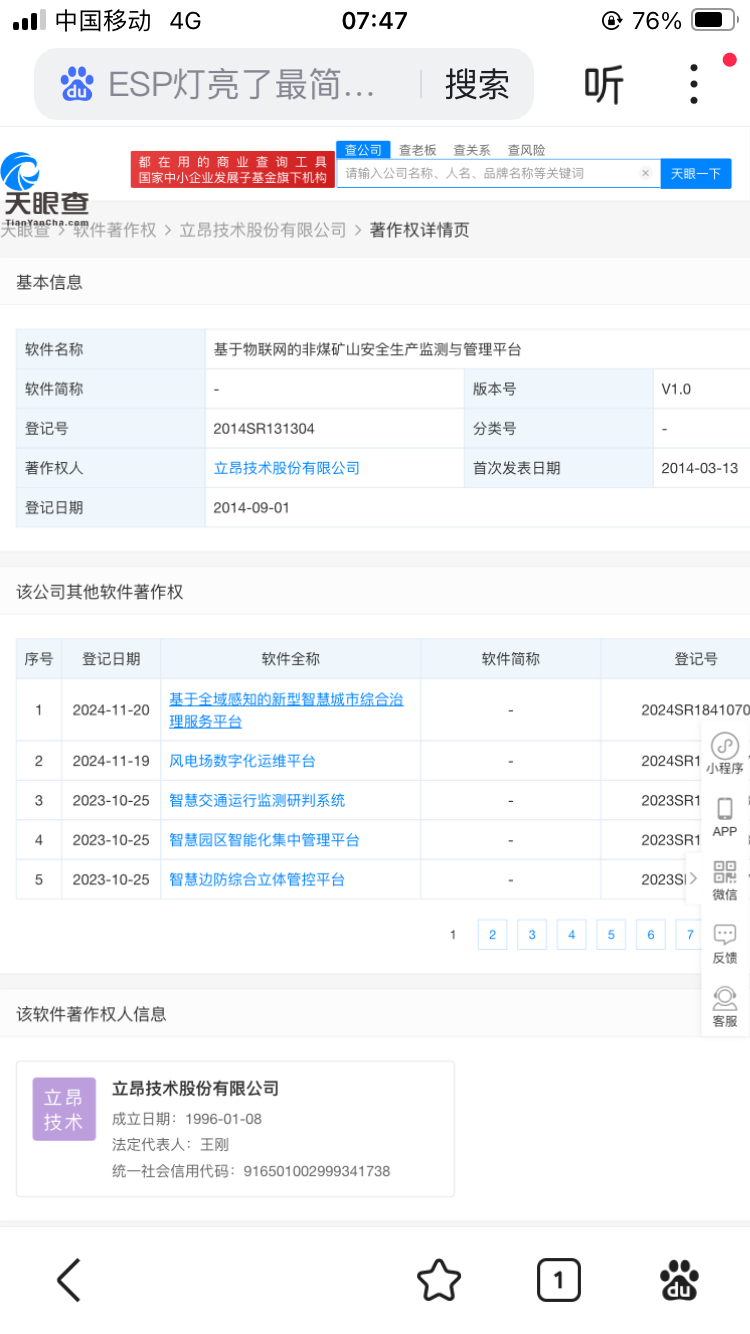Click the version number V1.0

(676, 389)
